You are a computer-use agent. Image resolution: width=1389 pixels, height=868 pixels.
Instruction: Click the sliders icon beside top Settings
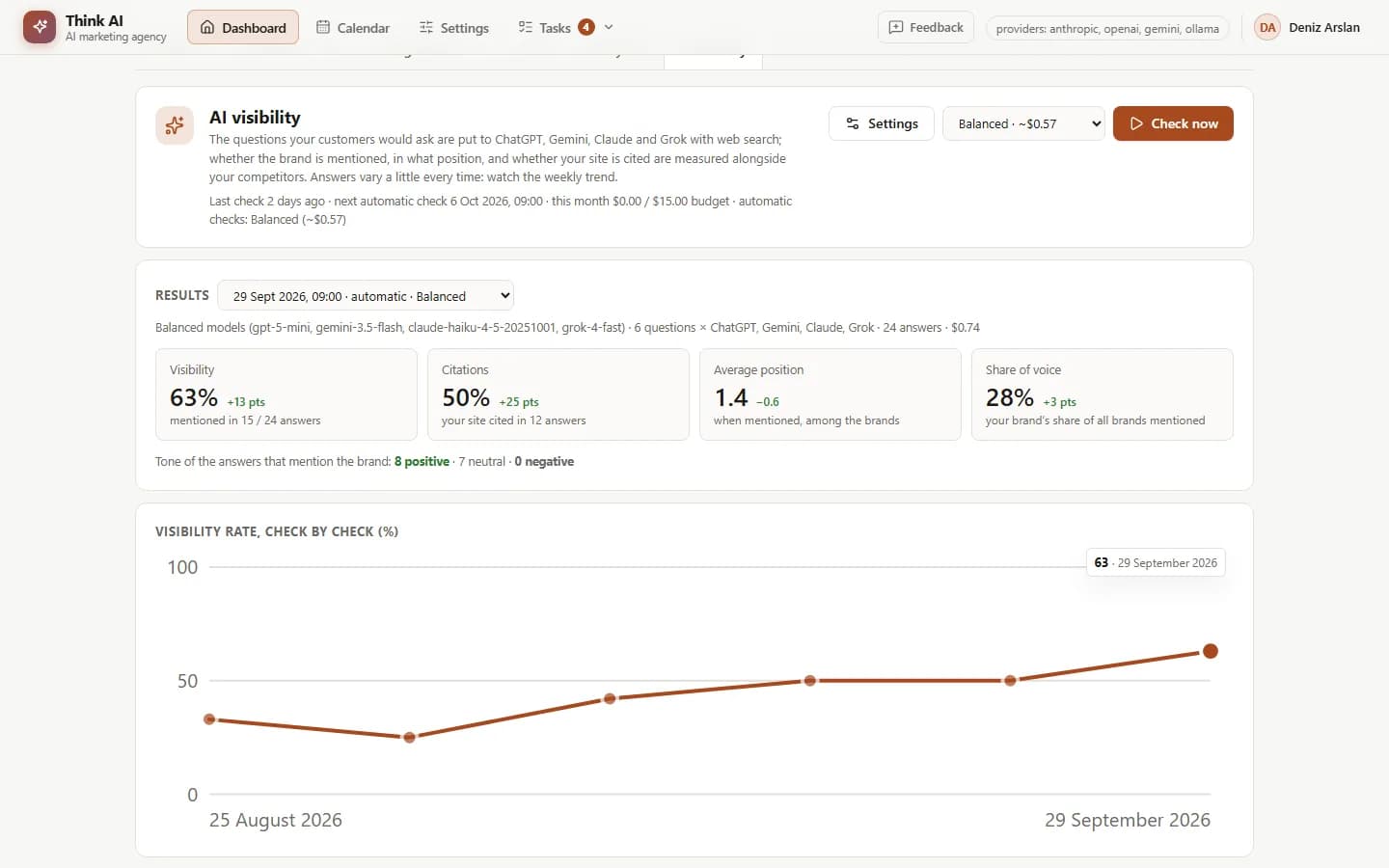(x=426, y=27)
